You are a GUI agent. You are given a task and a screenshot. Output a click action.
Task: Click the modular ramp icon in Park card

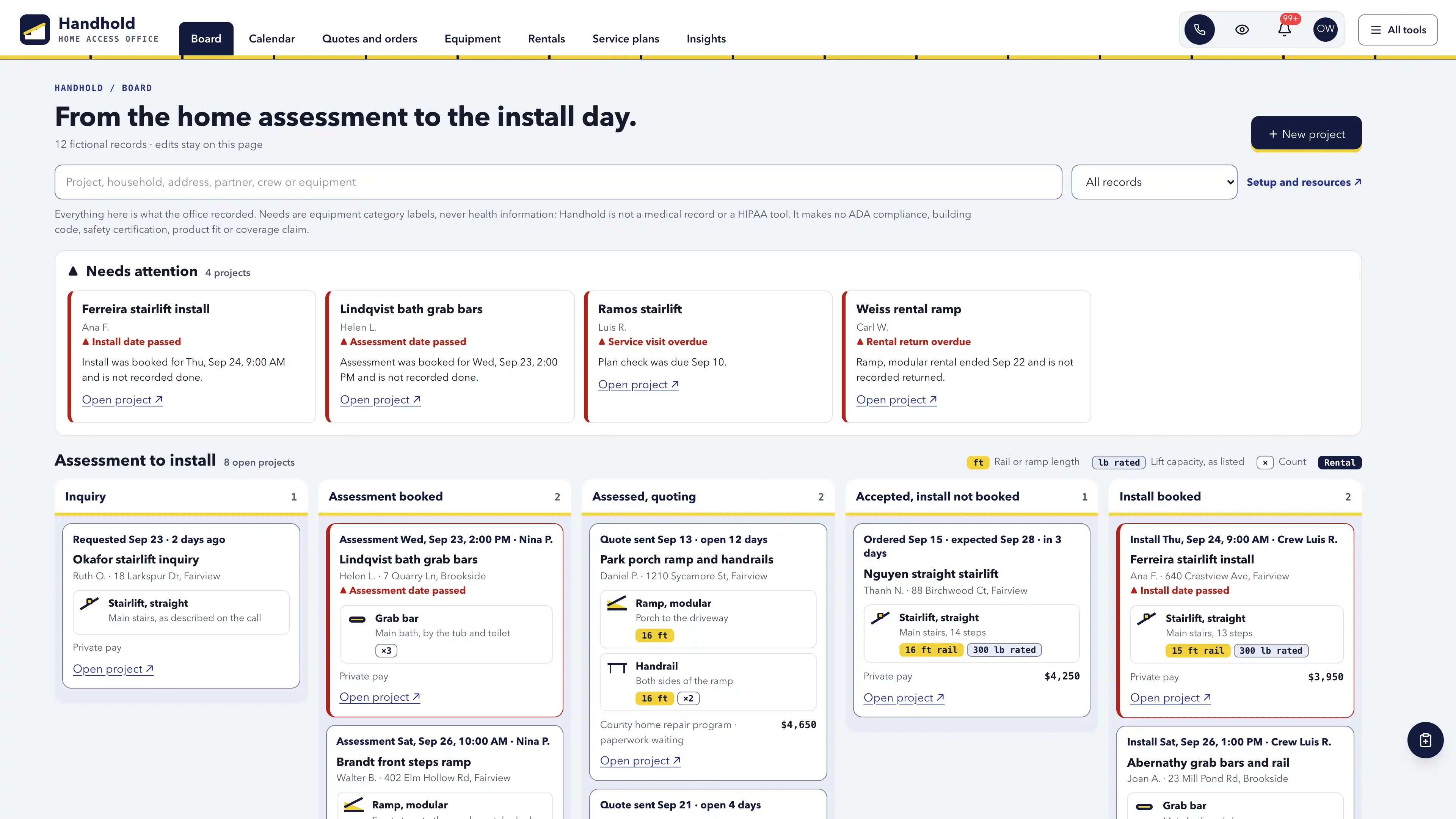point(617,603)
